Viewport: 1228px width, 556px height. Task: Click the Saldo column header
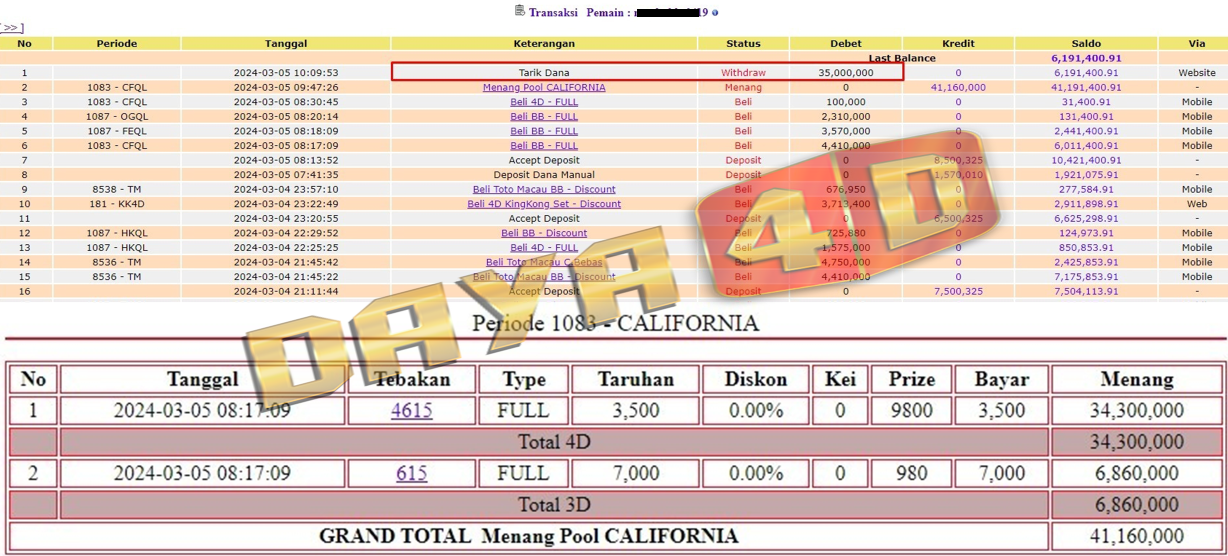click(1085, 44)
